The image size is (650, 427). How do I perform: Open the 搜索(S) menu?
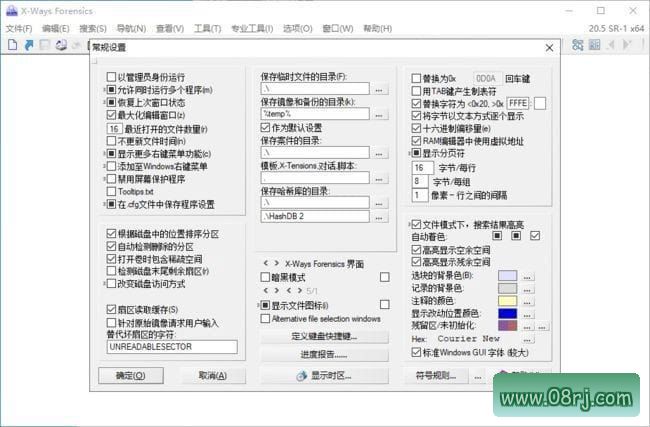click(x=93, y=28)
